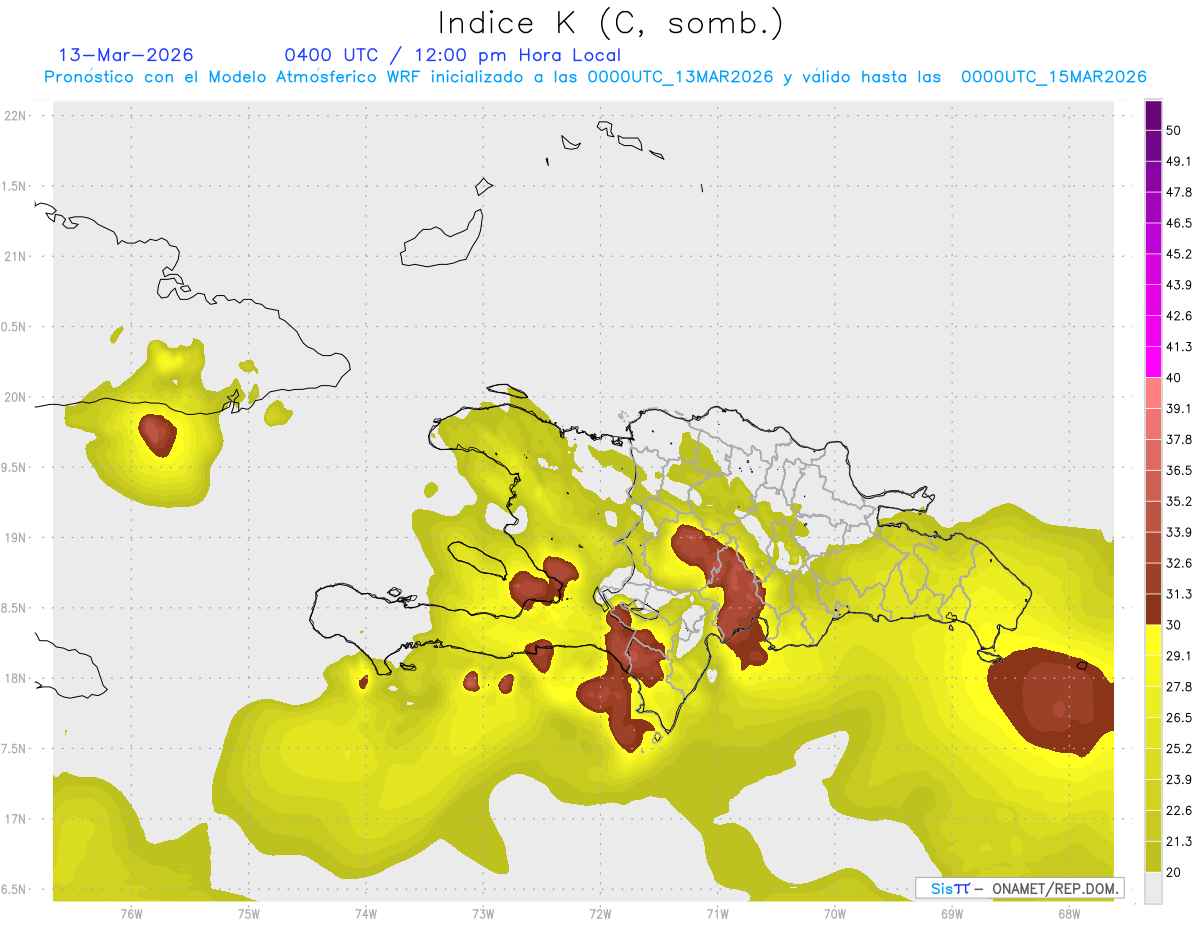The width and height of the screenshot is (1200, 927).
Task: Pick the bright magenta swatch between 40 and 41.3
Action: [1153, 362]
